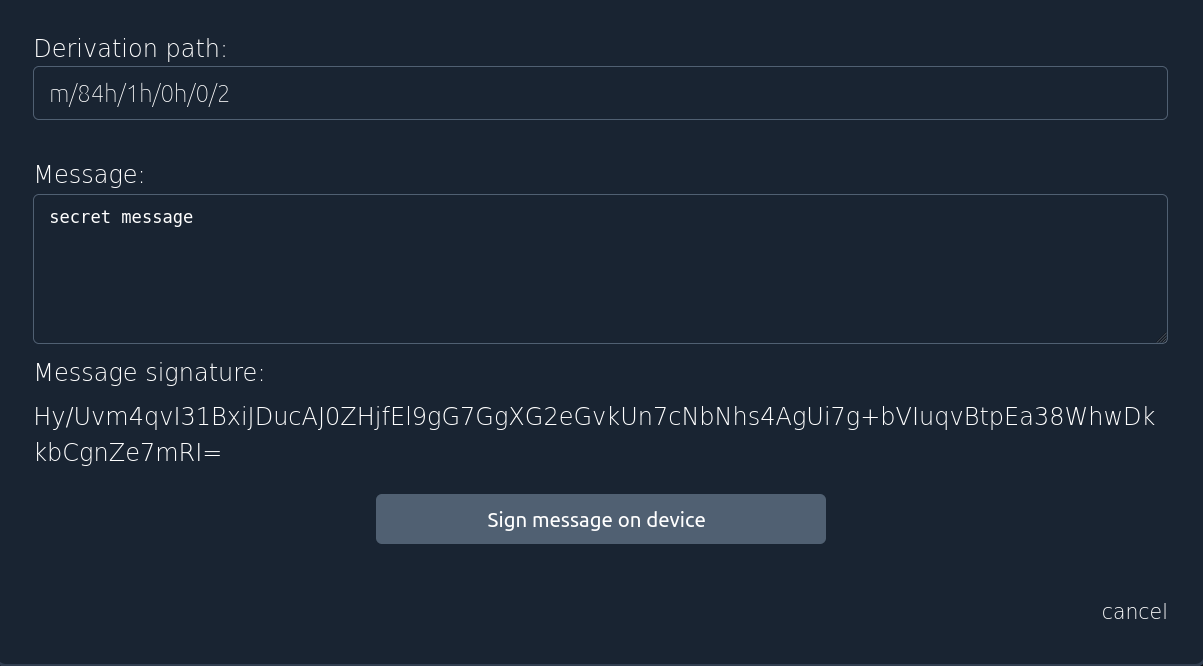Focus the Message text area
This screenshot has width=1203, height=666.
click(x=600, y=269)
